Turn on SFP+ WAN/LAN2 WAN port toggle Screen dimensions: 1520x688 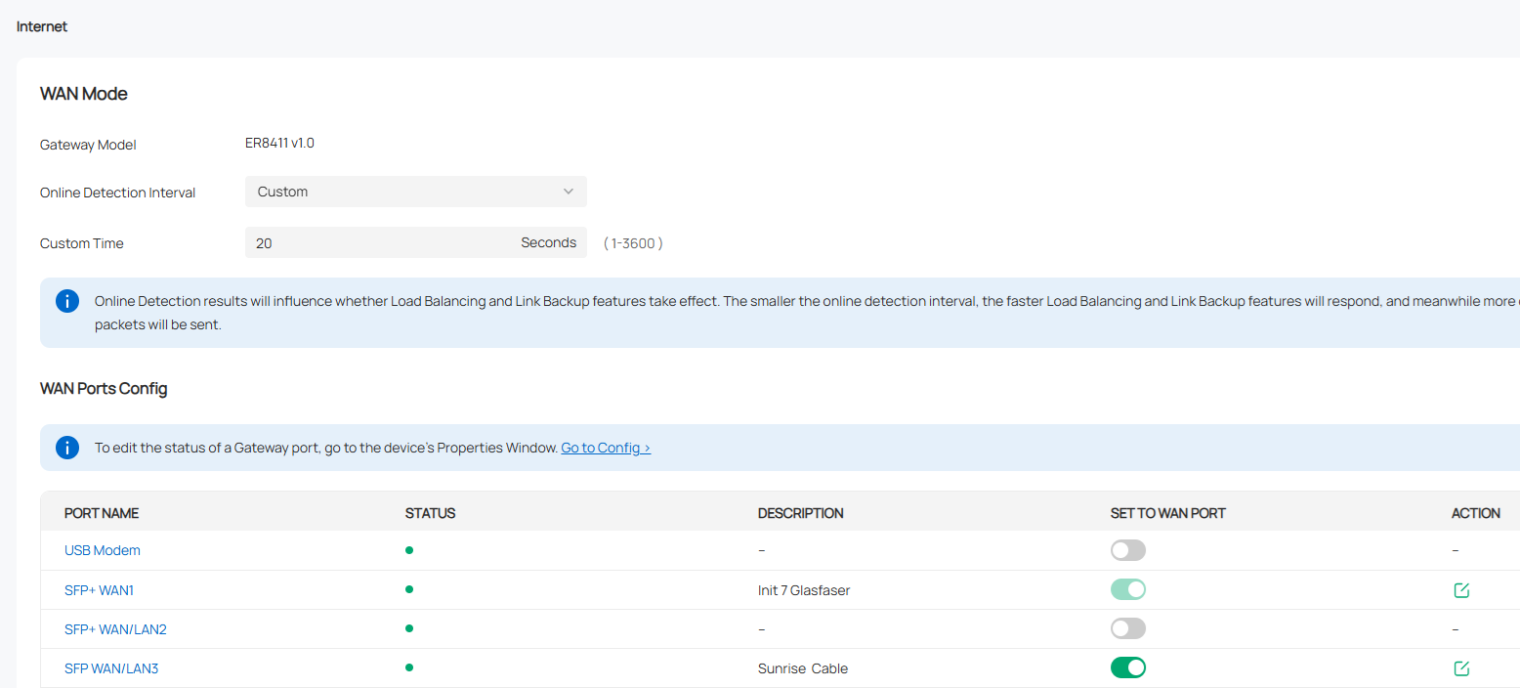click(1127, 629)
